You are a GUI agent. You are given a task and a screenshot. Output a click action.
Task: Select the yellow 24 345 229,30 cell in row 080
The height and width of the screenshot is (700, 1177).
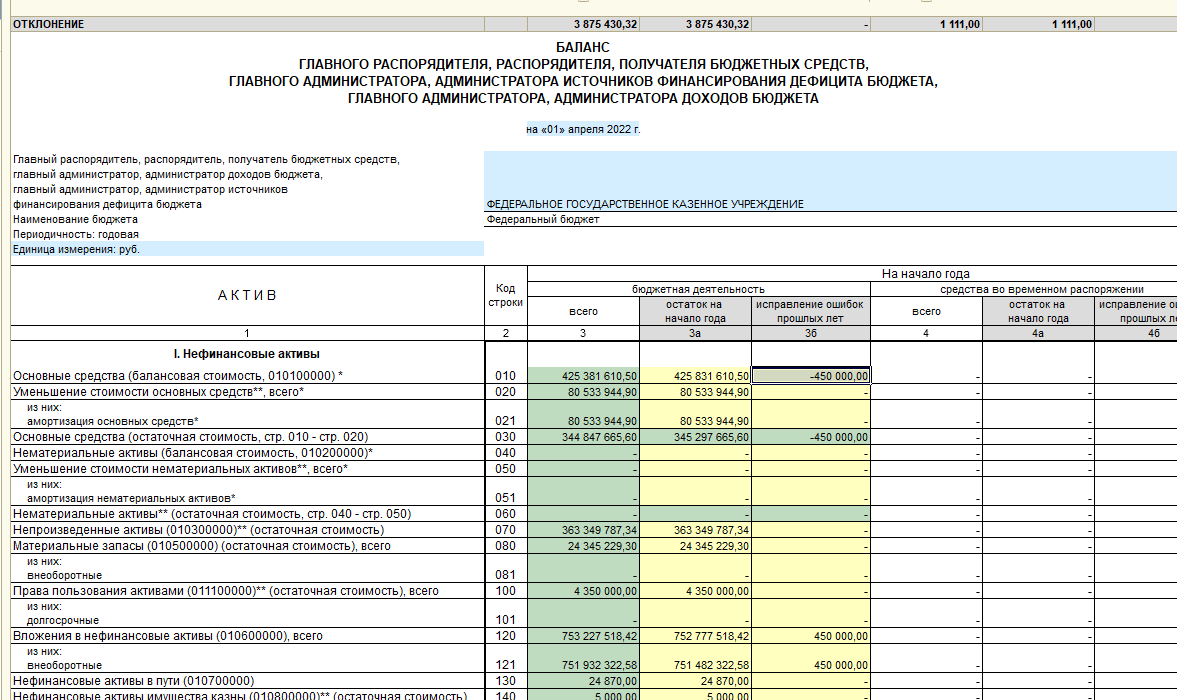(x=695, y=546)
